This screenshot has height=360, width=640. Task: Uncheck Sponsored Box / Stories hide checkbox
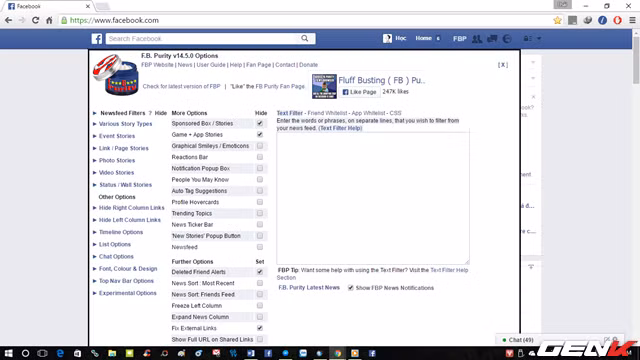[x=260, y=123]
